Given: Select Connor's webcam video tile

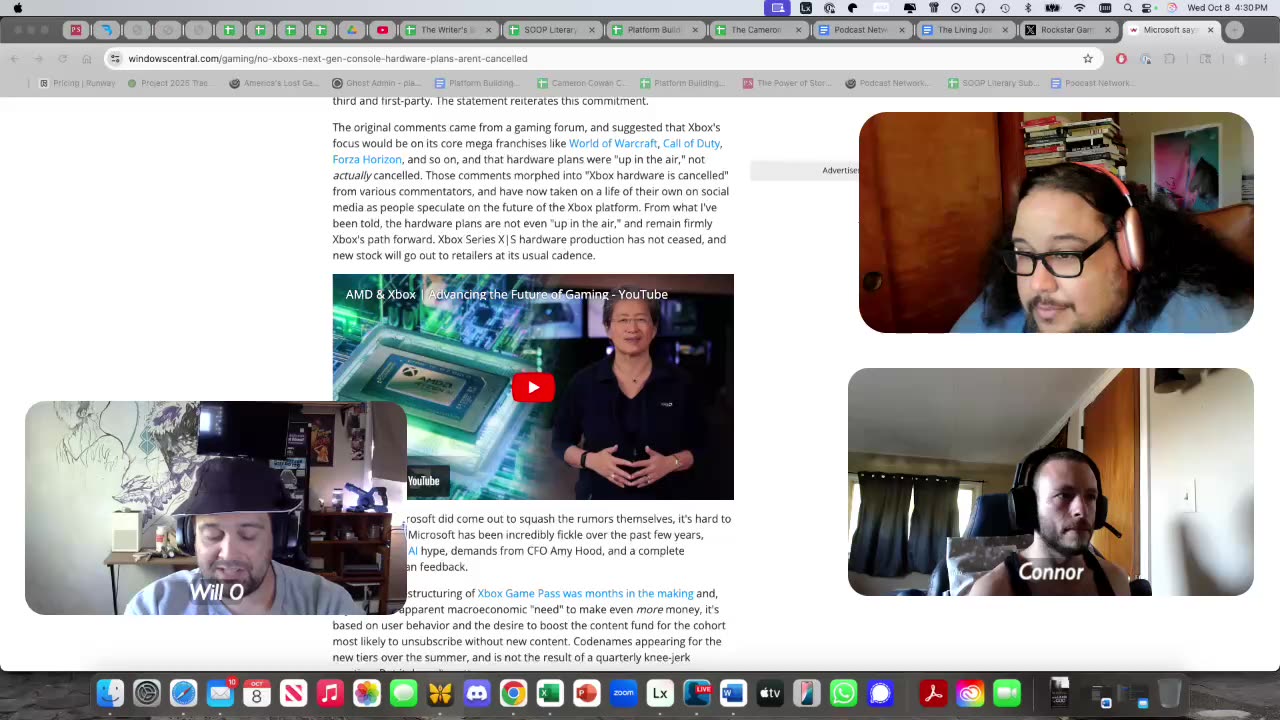Looking at the screenshot, I should point(1050,482).
